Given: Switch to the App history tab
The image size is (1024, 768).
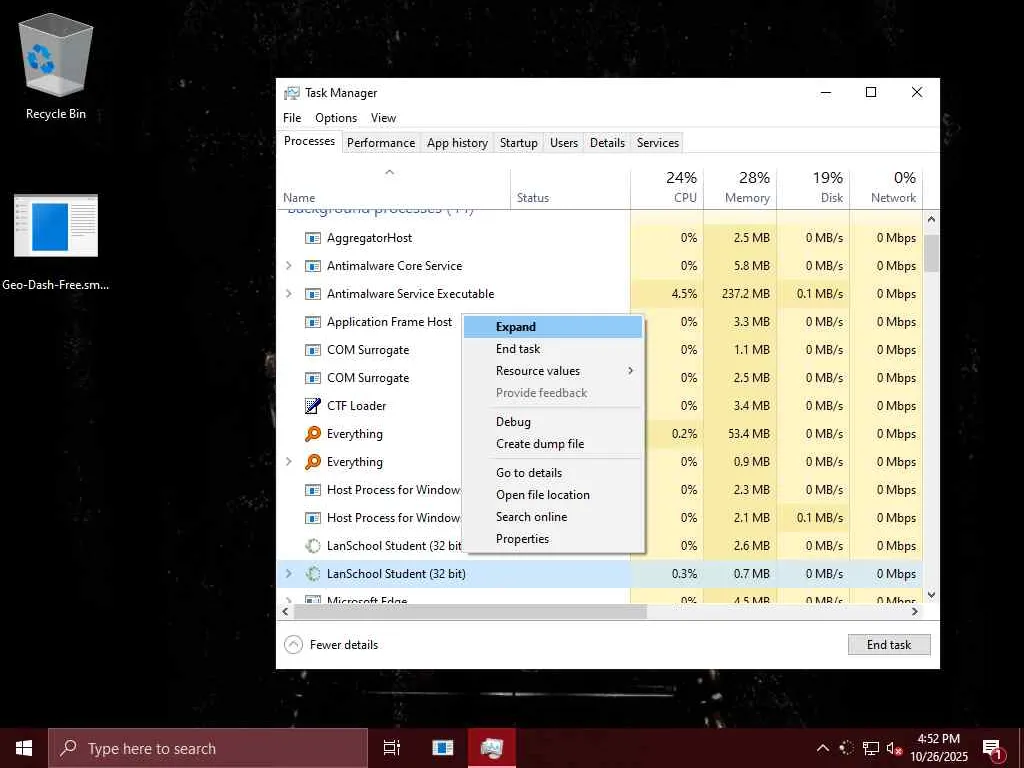Looking at the screenshot, I should pos(457,142).
